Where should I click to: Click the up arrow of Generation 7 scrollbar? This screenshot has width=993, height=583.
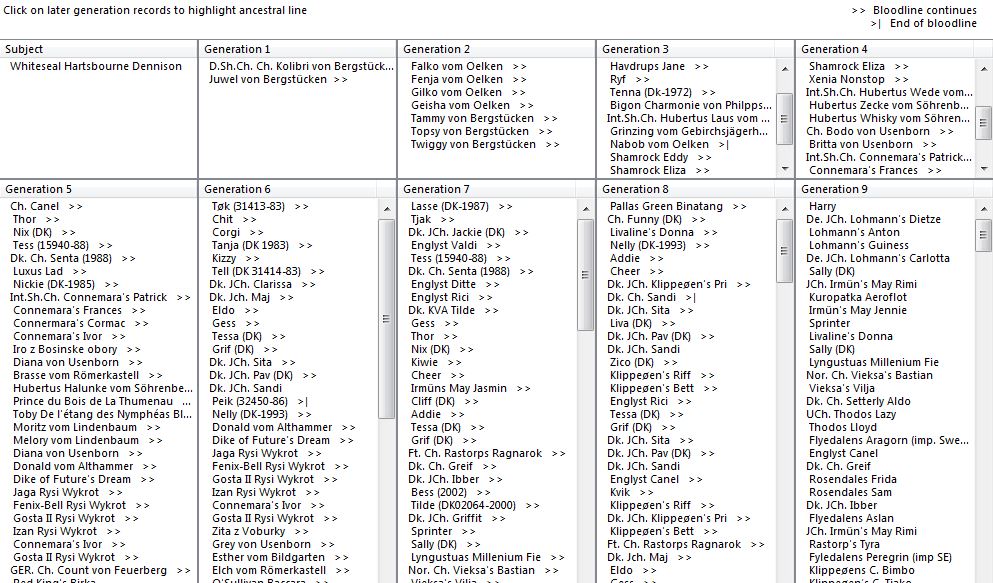[x=586, y=208]
